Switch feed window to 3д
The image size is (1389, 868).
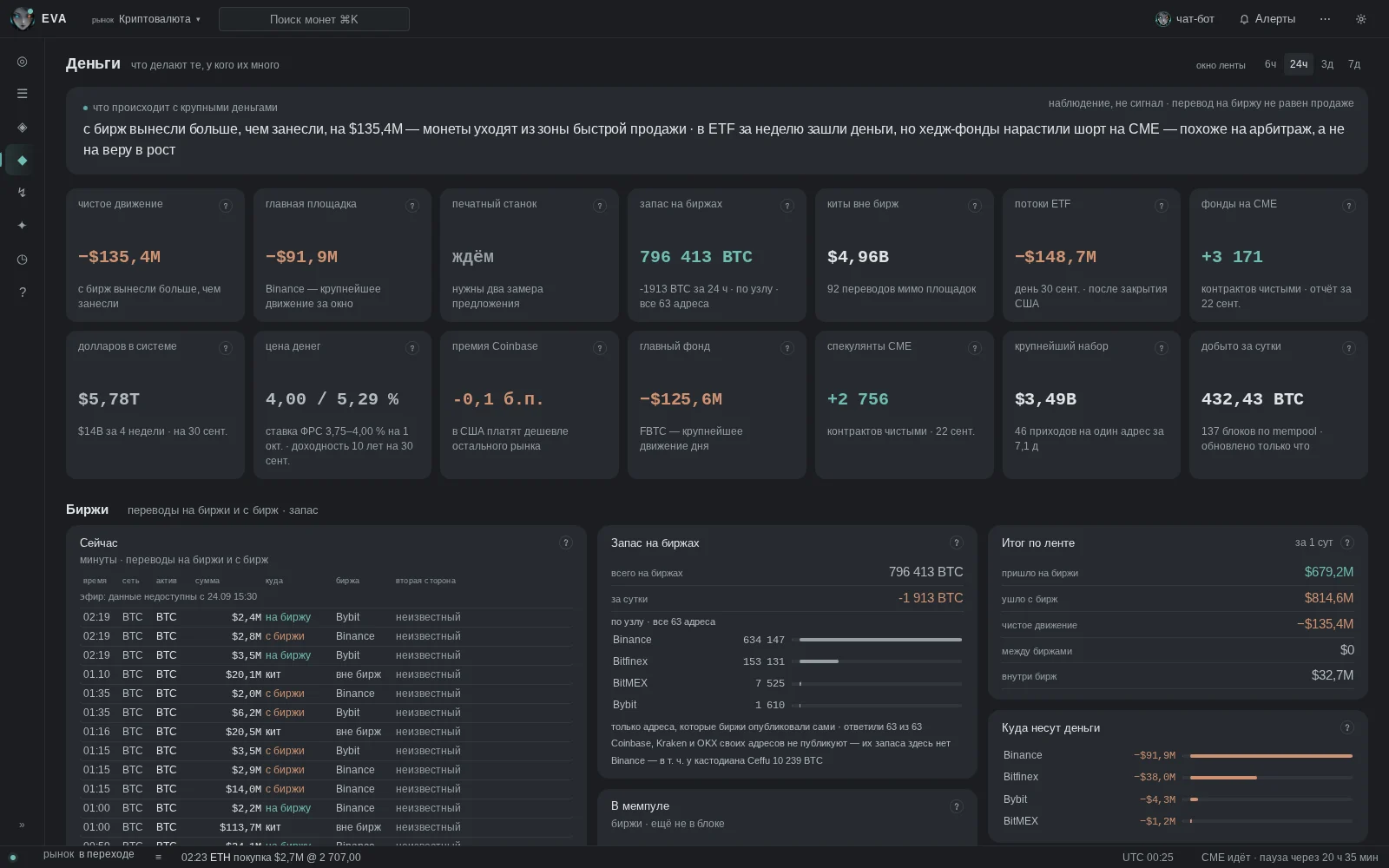(1326, 64)
